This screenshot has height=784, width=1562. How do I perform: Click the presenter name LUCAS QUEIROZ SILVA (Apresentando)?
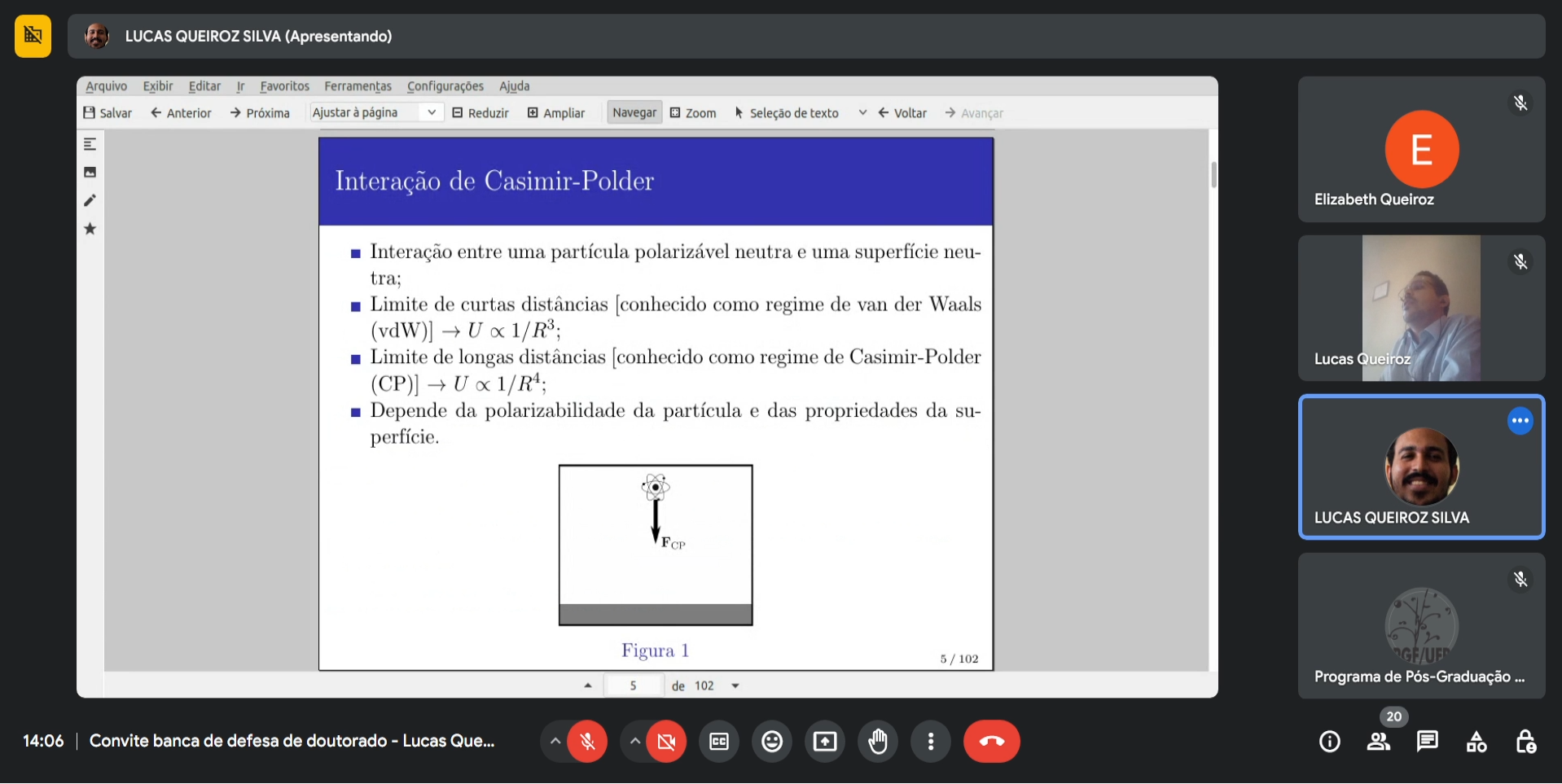[x=258, y=36]
